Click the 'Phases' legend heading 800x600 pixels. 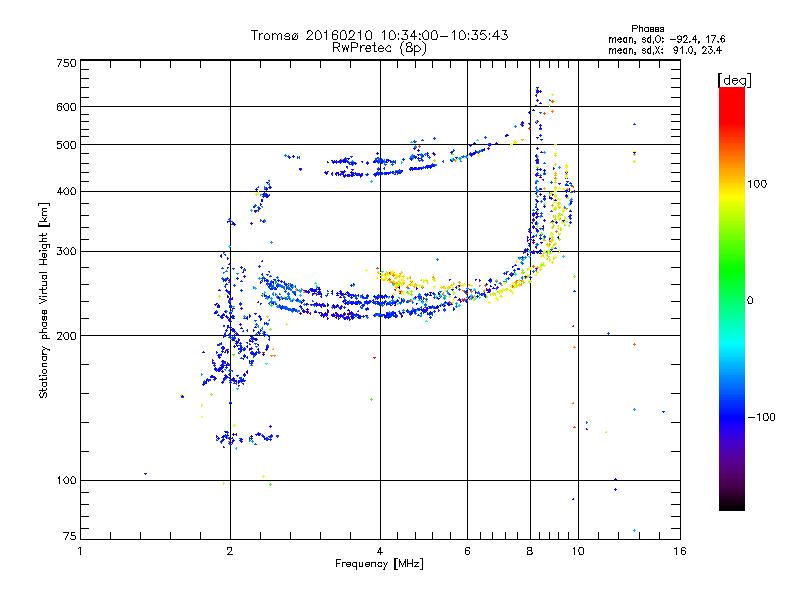tap(647, 29)
